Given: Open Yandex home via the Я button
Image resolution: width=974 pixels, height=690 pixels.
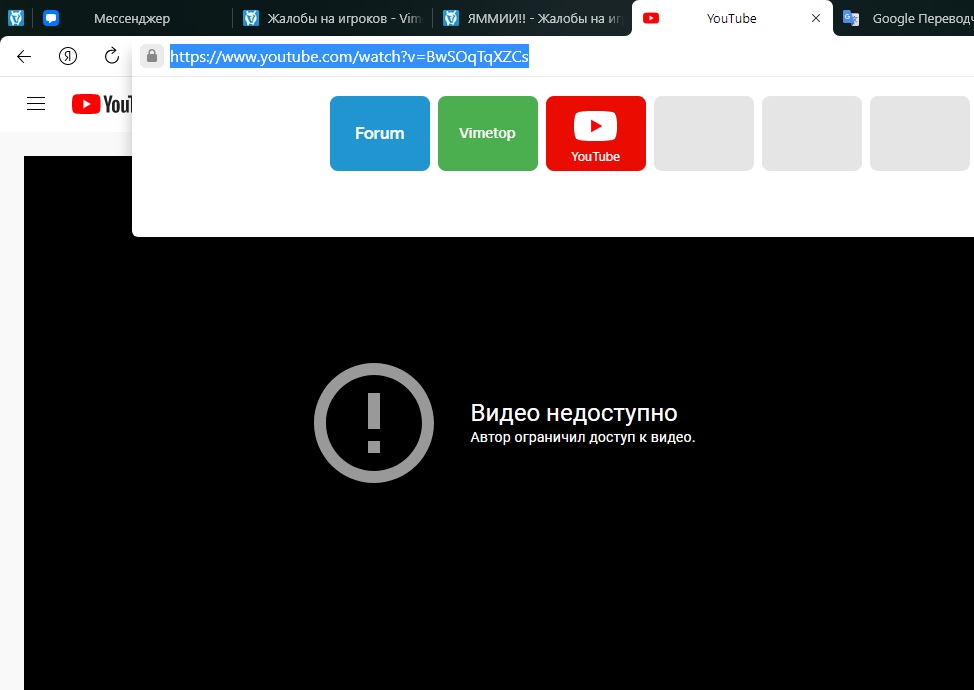Looking at the screenshot, I should click(x=68, y=56).
